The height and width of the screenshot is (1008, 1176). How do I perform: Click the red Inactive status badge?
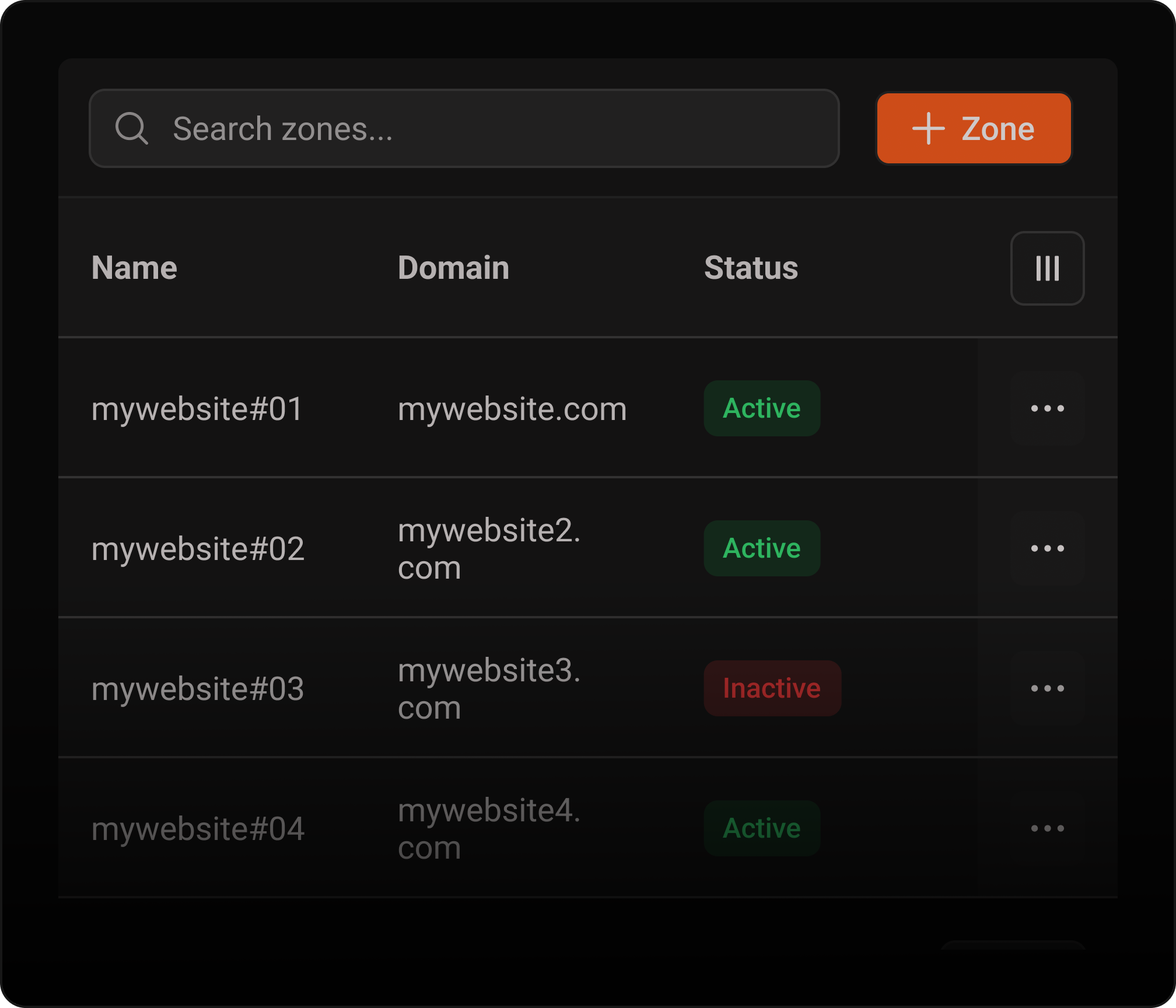tap(772, 688)
